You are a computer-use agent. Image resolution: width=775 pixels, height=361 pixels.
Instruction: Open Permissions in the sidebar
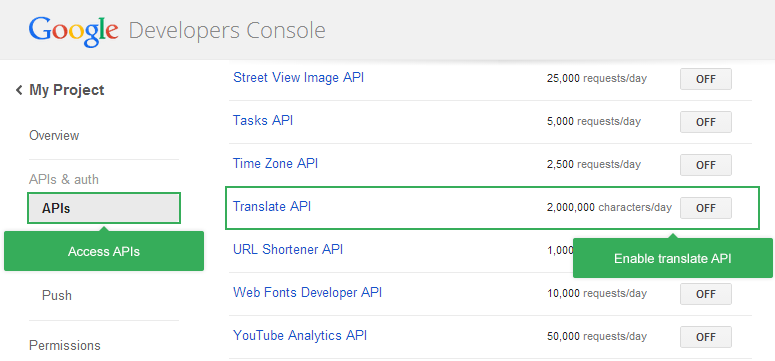click(x=65, y=345)
